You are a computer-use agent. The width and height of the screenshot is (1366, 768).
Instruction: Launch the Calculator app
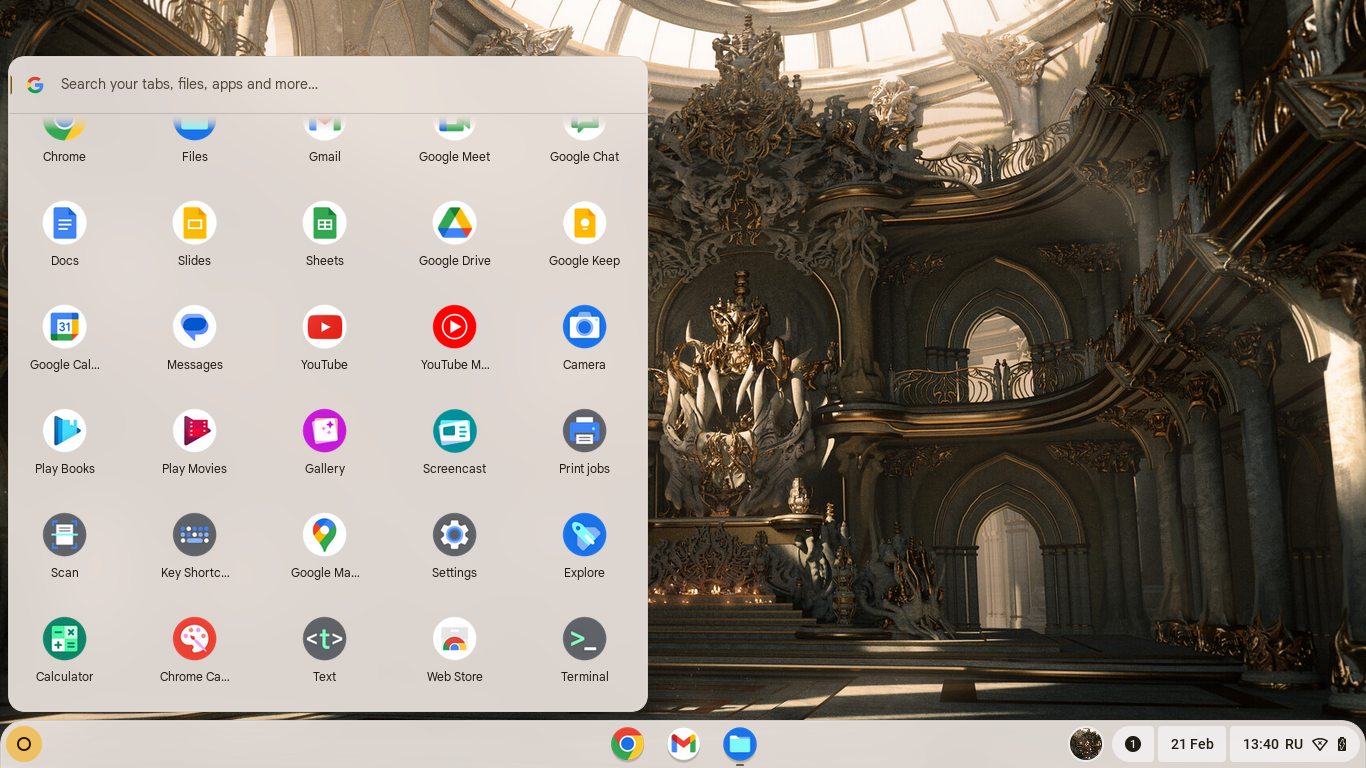point(65,639)
